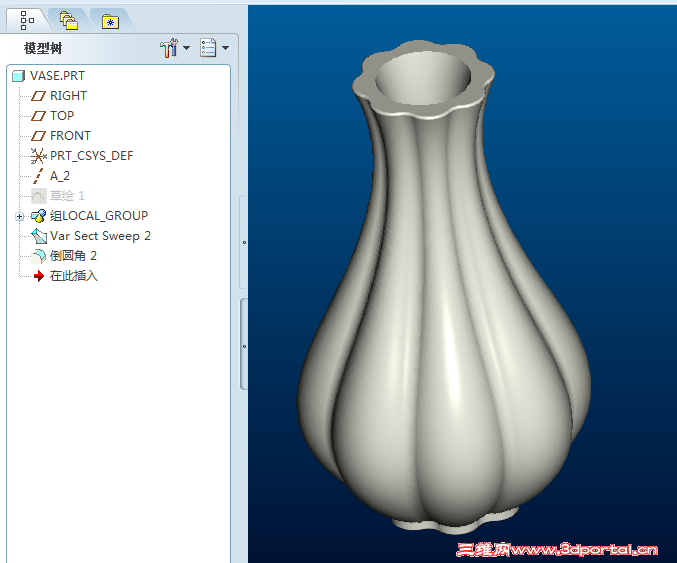Click the VASE.PRT part cube icon
Viewport: 677px width, 563px height.
tap(19, 76)
